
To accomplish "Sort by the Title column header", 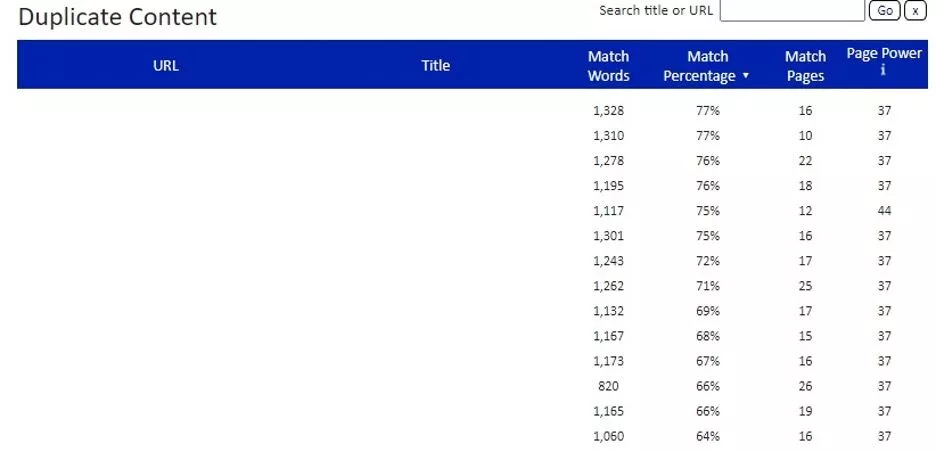I will click(x=435, y=66).
